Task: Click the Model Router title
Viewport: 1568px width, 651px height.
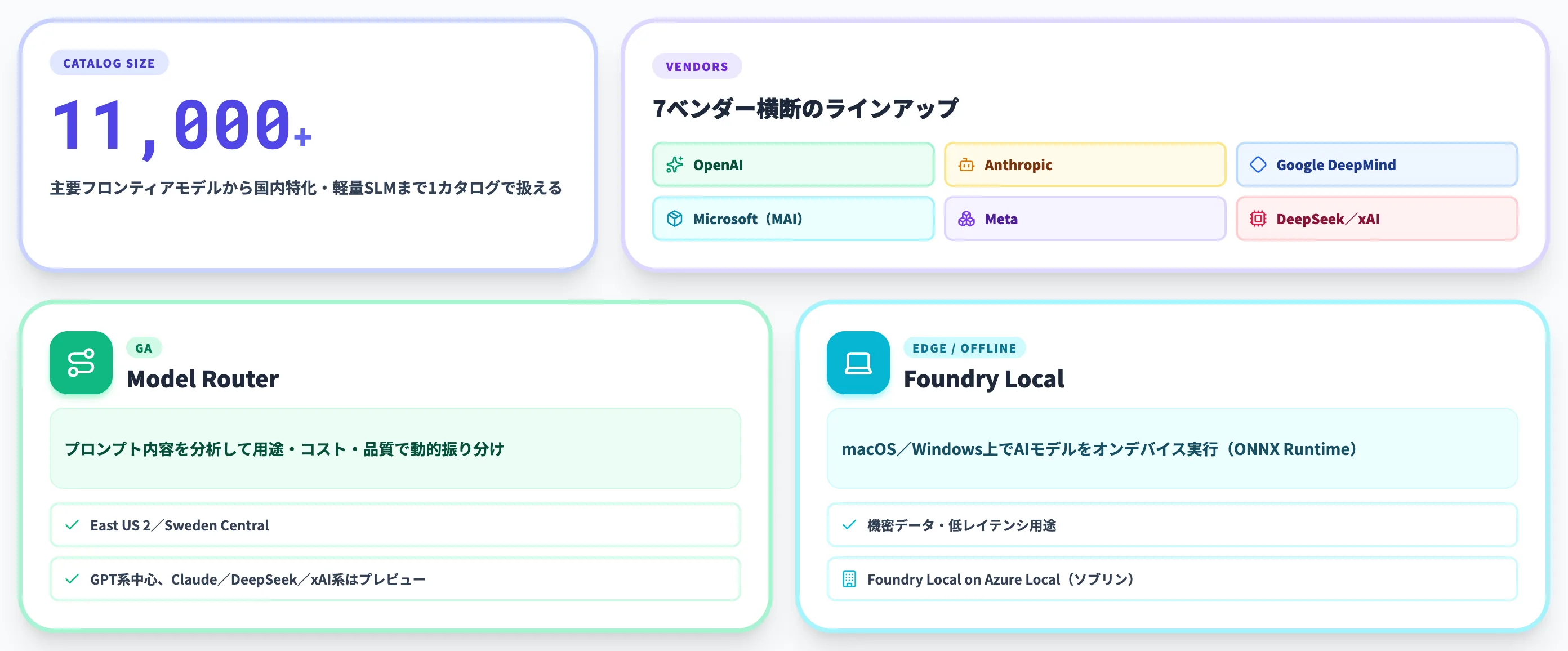Action: point(203,380)
